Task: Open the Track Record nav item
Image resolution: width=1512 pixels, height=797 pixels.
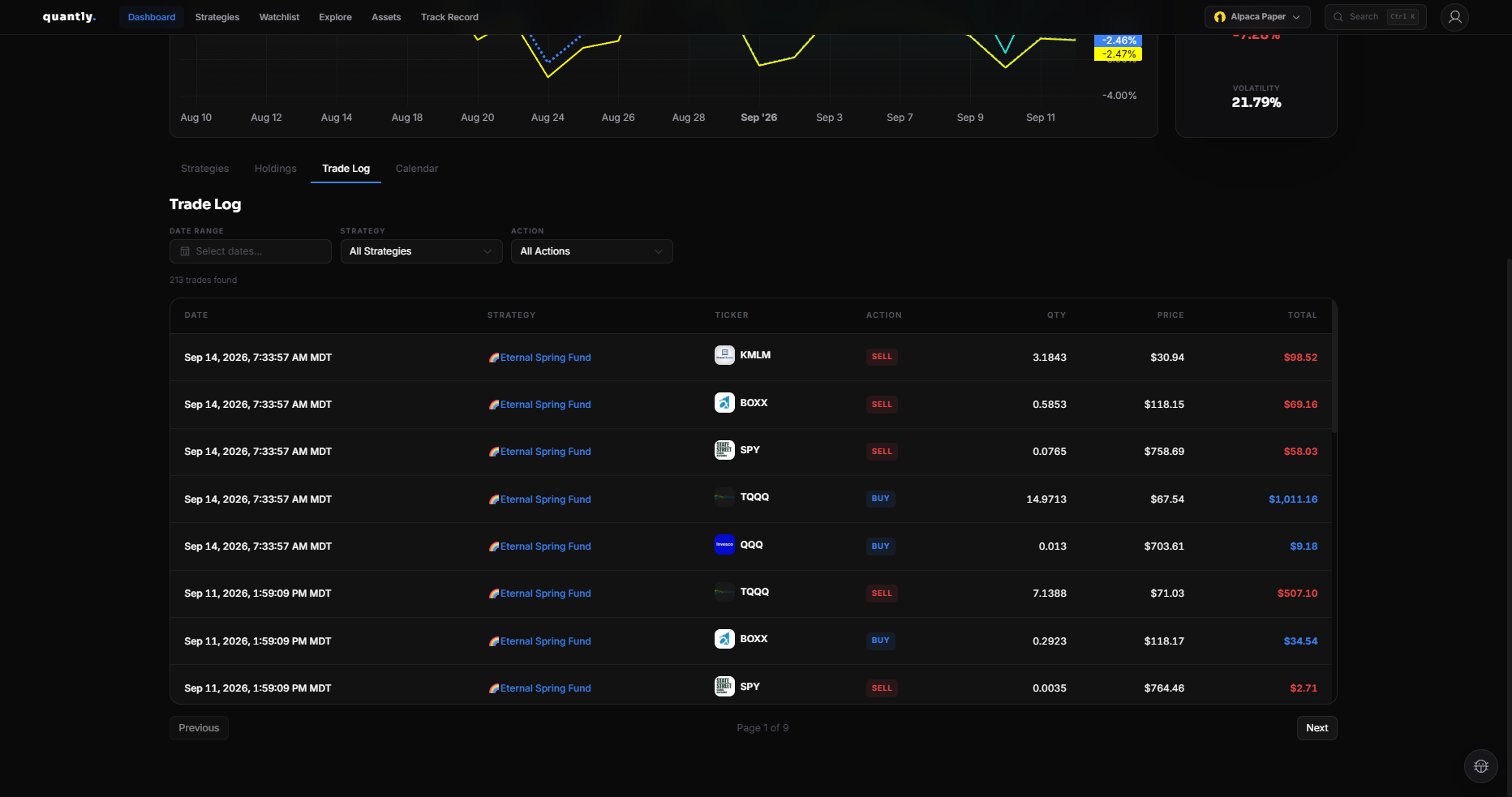Action: click(x=449, y=17)
